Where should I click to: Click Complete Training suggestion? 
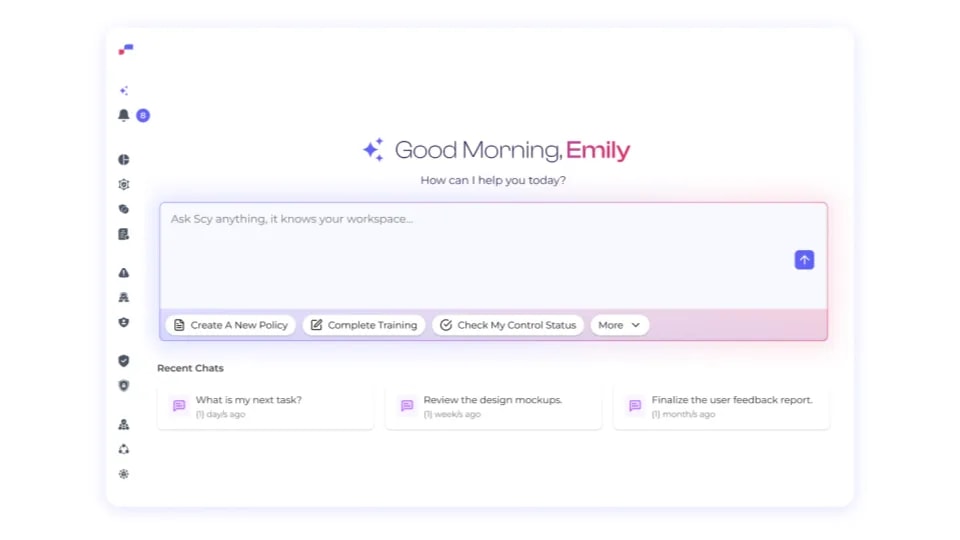[364, 325]
